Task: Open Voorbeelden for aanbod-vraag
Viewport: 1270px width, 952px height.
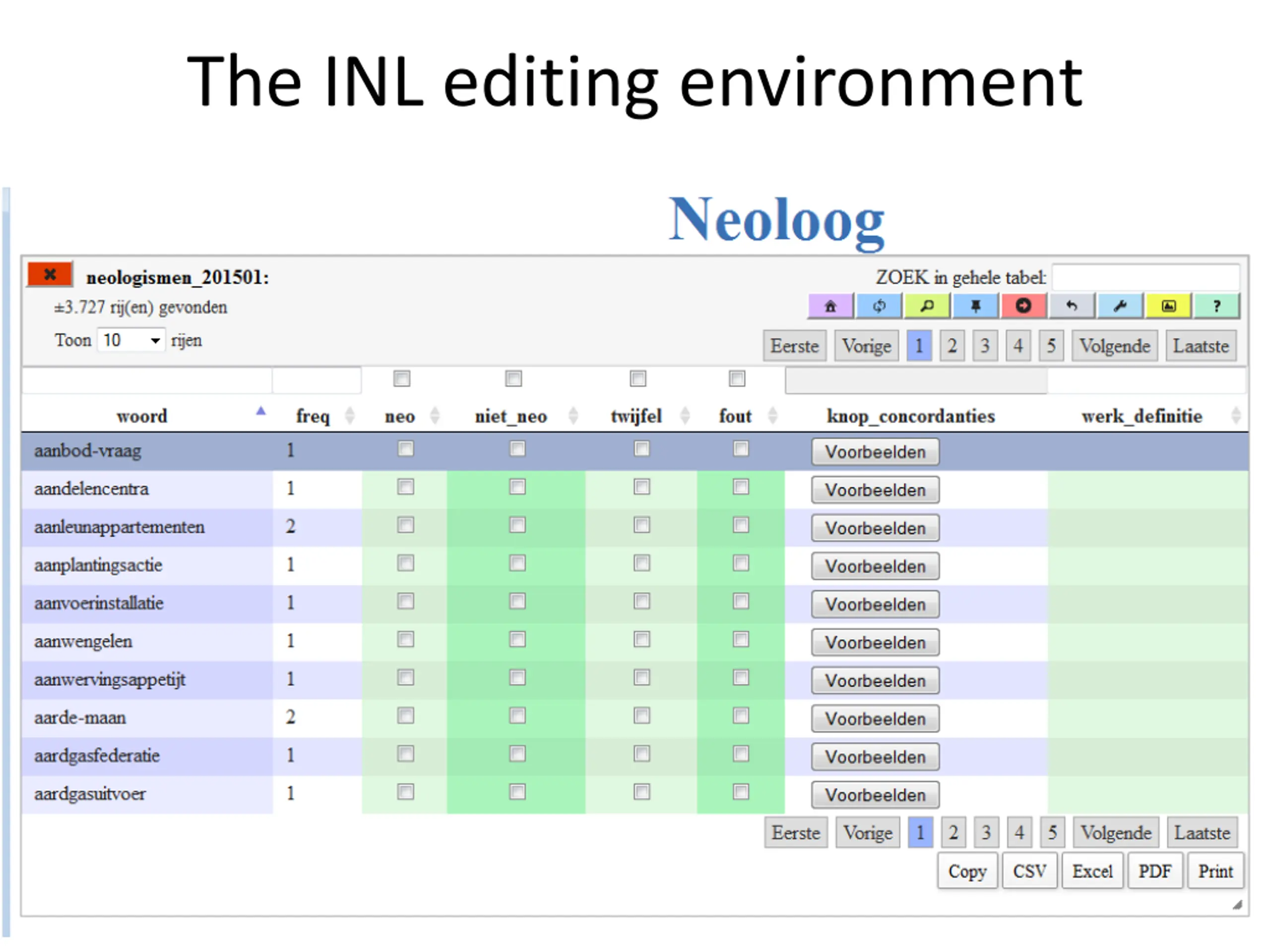Action: pos(876,452)
